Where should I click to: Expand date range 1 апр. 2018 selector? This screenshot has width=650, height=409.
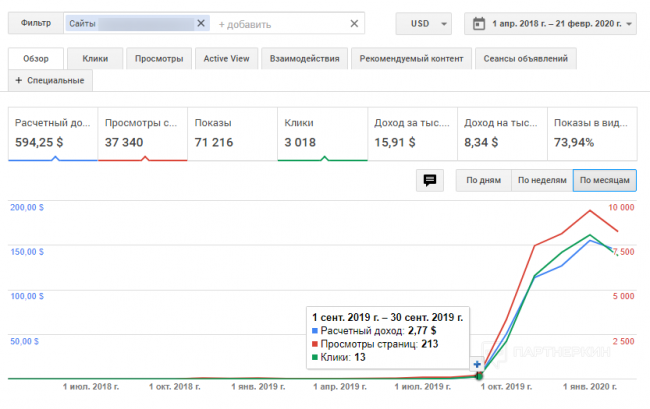562,23
